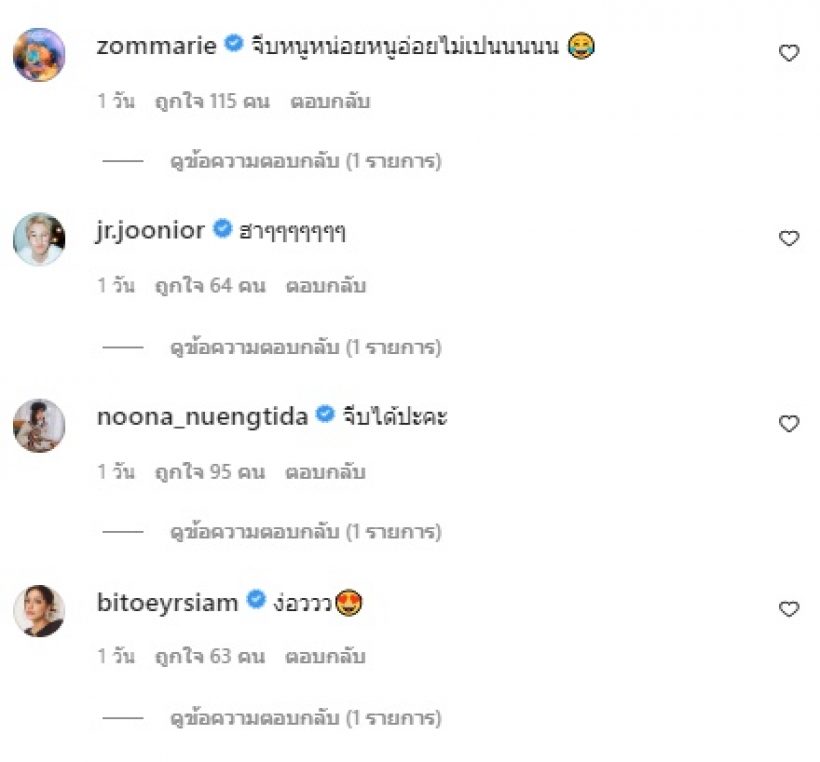Like zommarie's comment with the heart
Viewport: 820px width, 762px height.
pyautogui.click(x=789, y=54)
